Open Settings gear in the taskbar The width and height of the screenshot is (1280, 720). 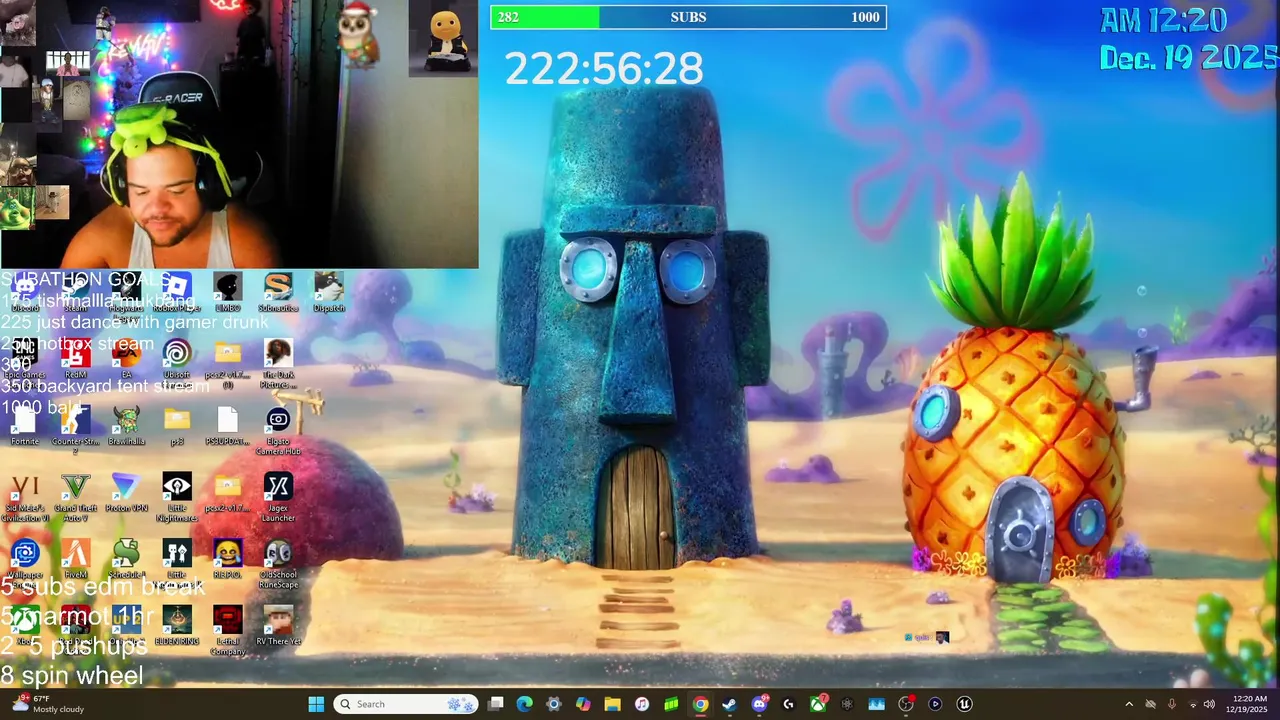(x=554, y=704)
